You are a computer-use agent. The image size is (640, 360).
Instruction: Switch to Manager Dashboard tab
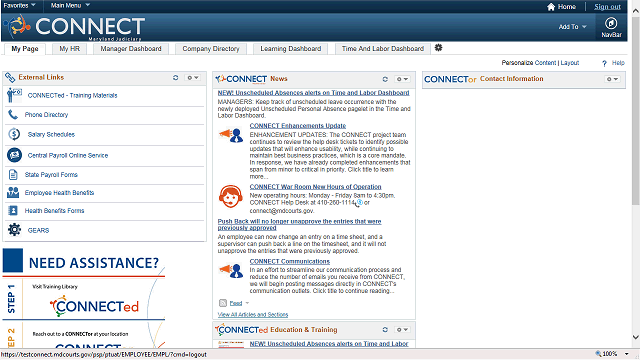[x=131, y=49]
